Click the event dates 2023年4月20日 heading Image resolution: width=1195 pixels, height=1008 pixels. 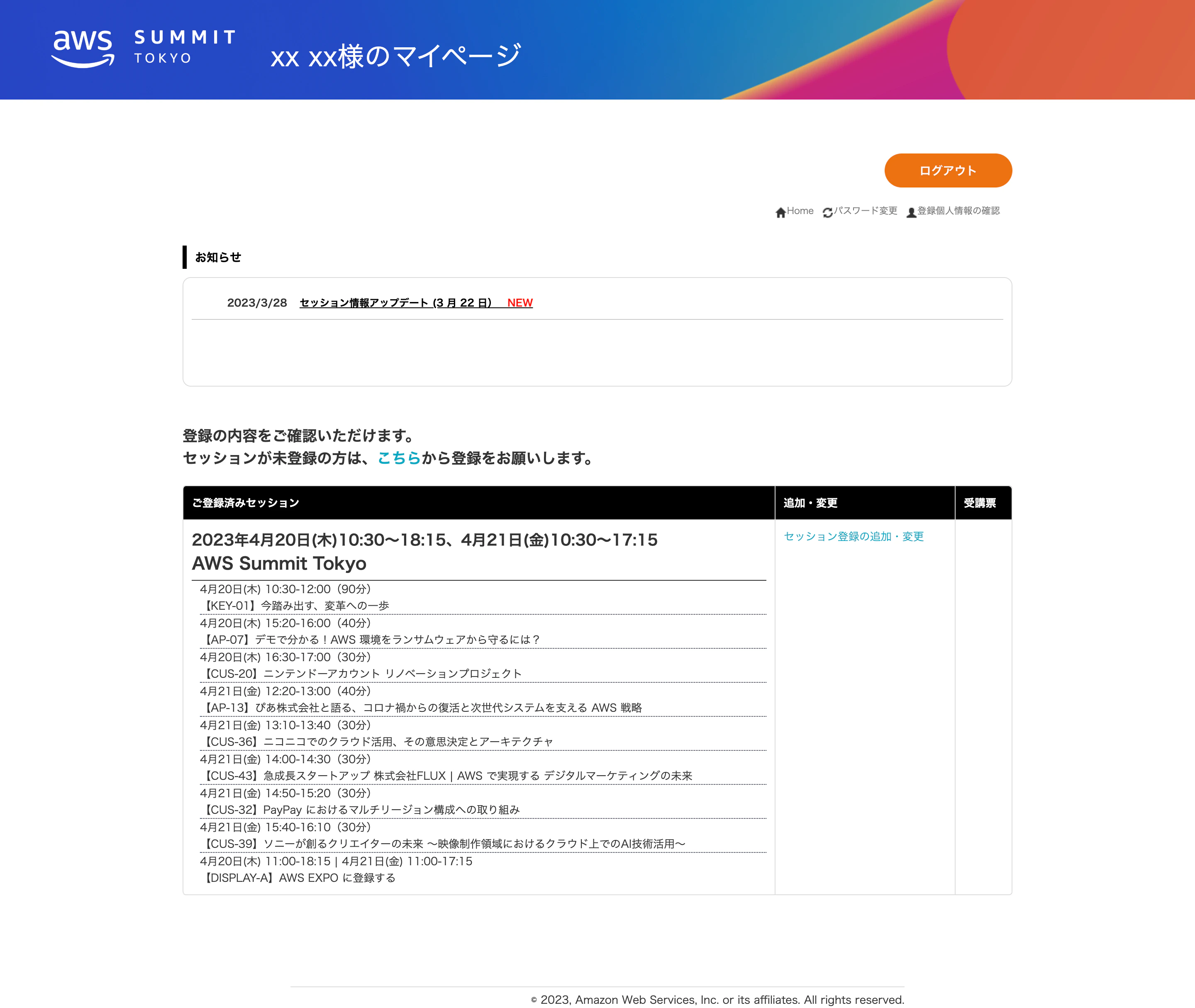click(424, 540)
